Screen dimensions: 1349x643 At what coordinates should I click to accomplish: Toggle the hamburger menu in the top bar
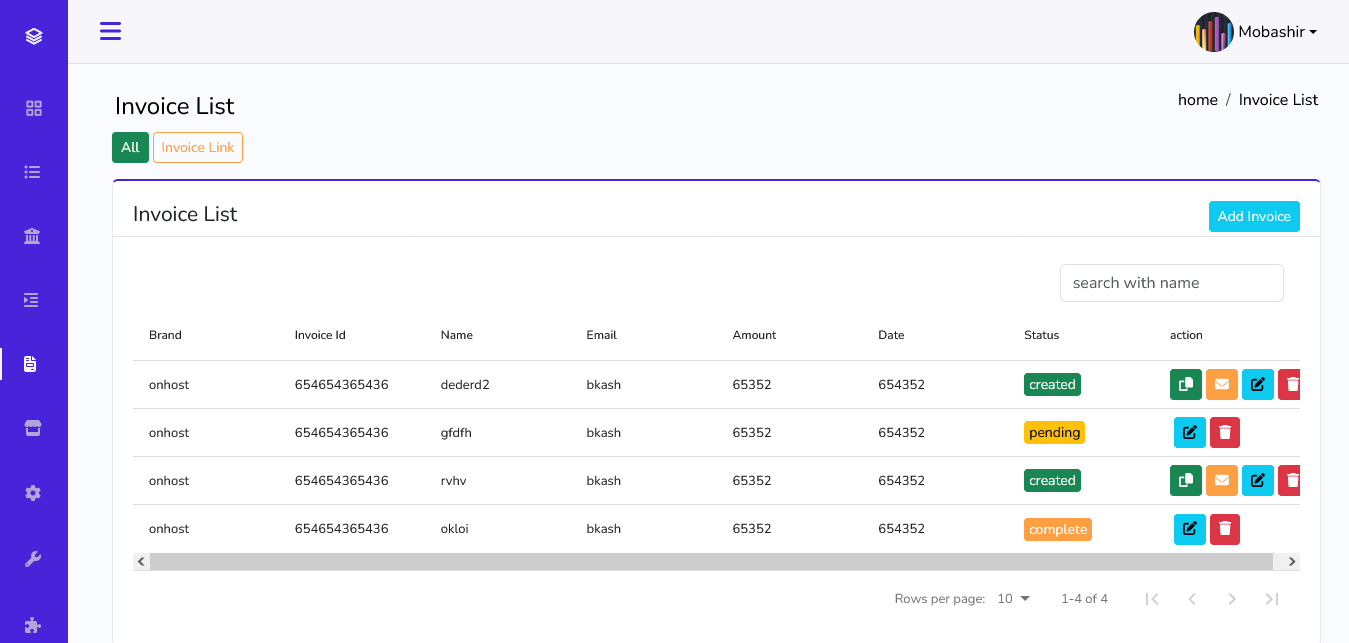coord(110,31)
